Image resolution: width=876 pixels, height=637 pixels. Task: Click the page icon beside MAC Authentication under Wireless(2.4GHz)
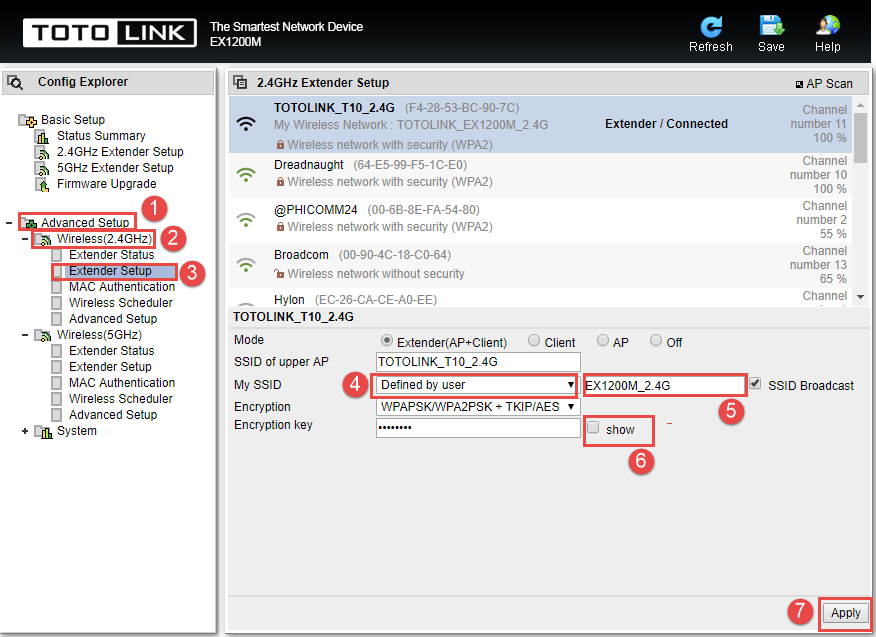[x=56, y=287]
